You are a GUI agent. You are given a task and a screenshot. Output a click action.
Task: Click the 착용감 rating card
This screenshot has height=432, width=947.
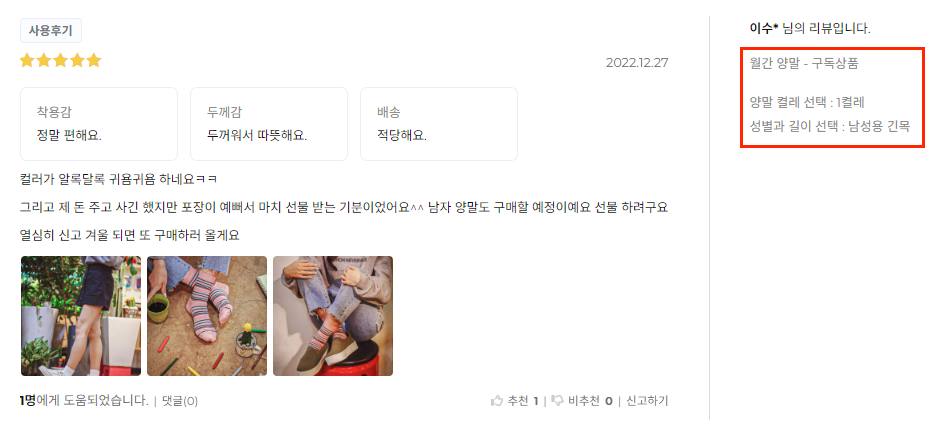click(99, 124)
